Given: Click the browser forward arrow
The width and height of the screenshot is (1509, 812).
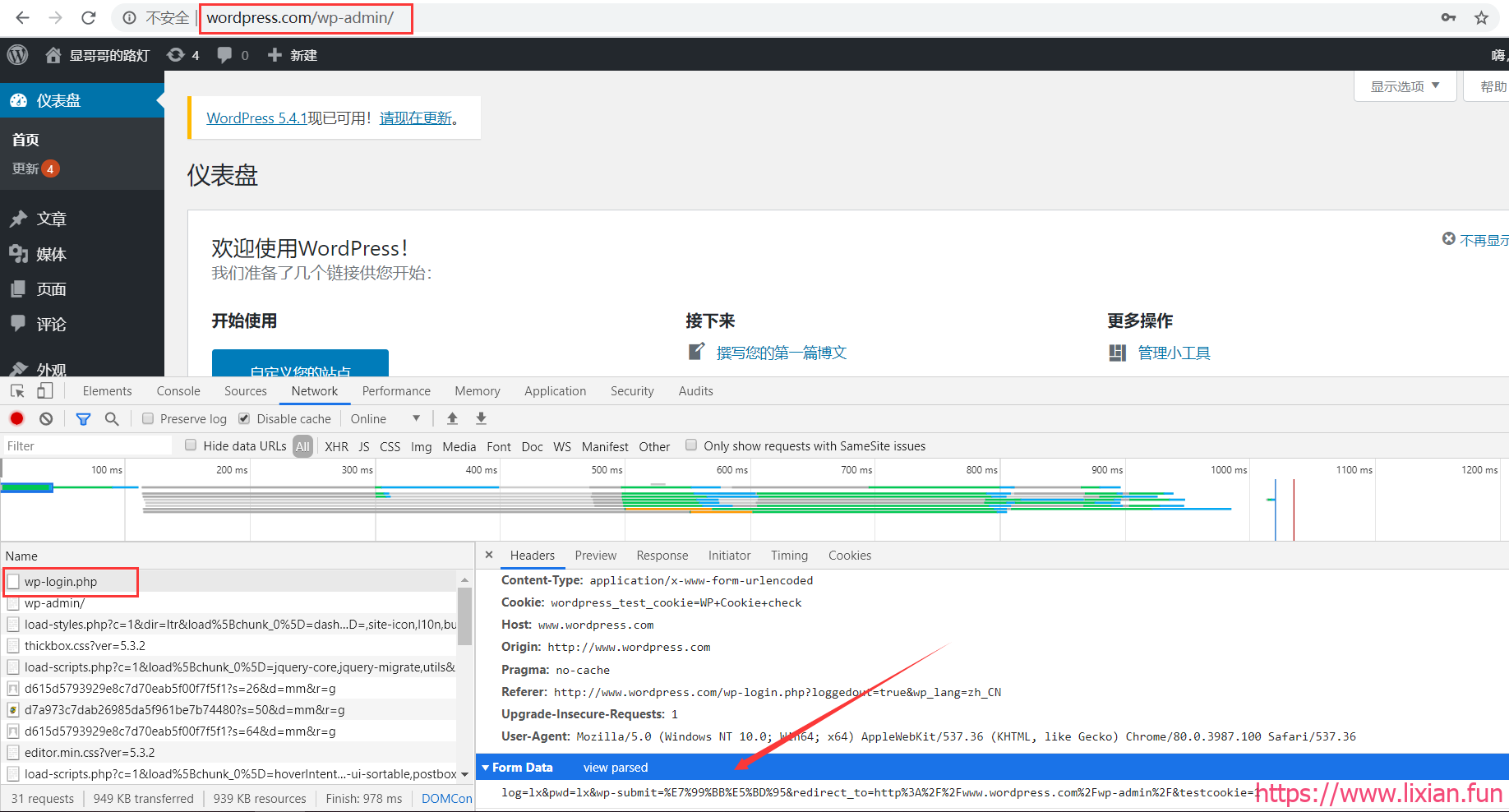Looking at the screenshot, I should click(56, 17).
